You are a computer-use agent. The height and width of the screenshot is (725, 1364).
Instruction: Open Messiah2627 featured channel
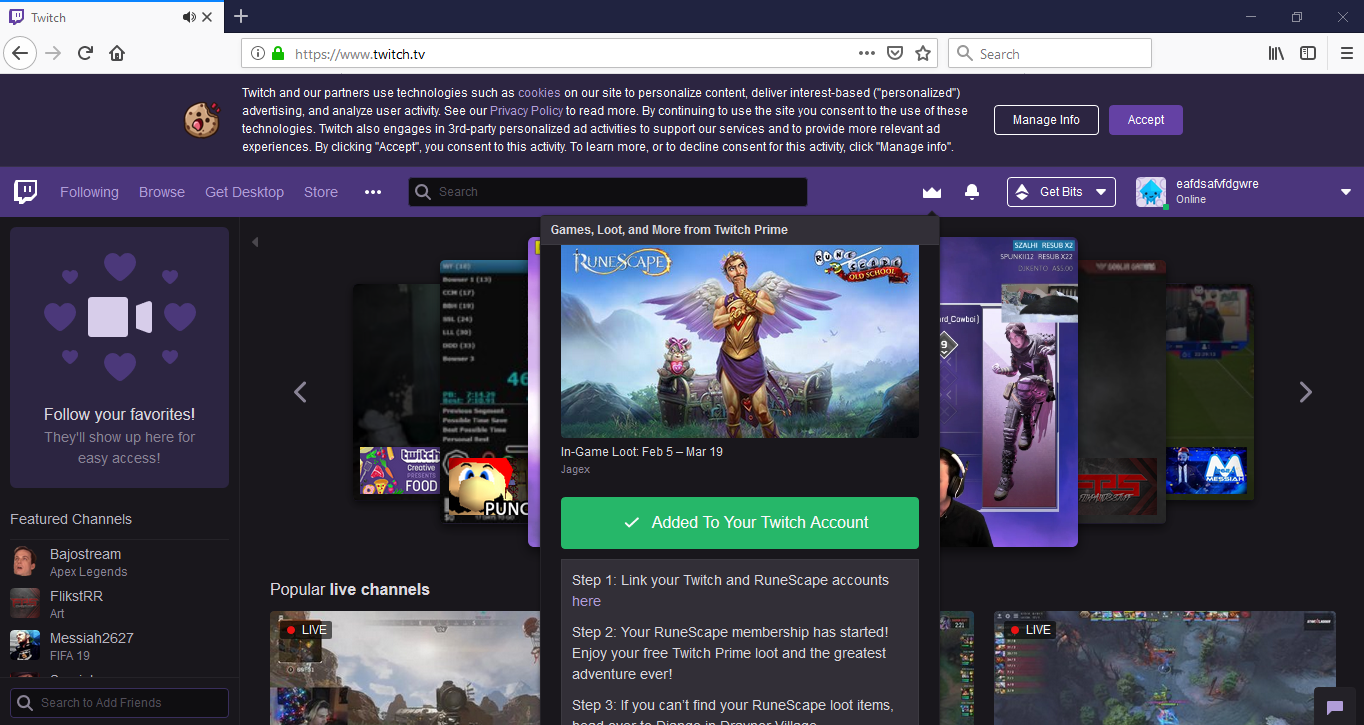pyautogui.click(x=119, y=646)
